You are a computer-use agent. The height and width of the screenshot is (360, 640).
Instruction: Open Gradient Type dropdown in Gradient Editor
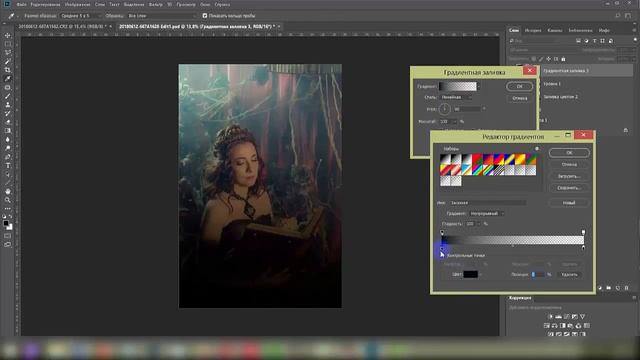point(487,213)
